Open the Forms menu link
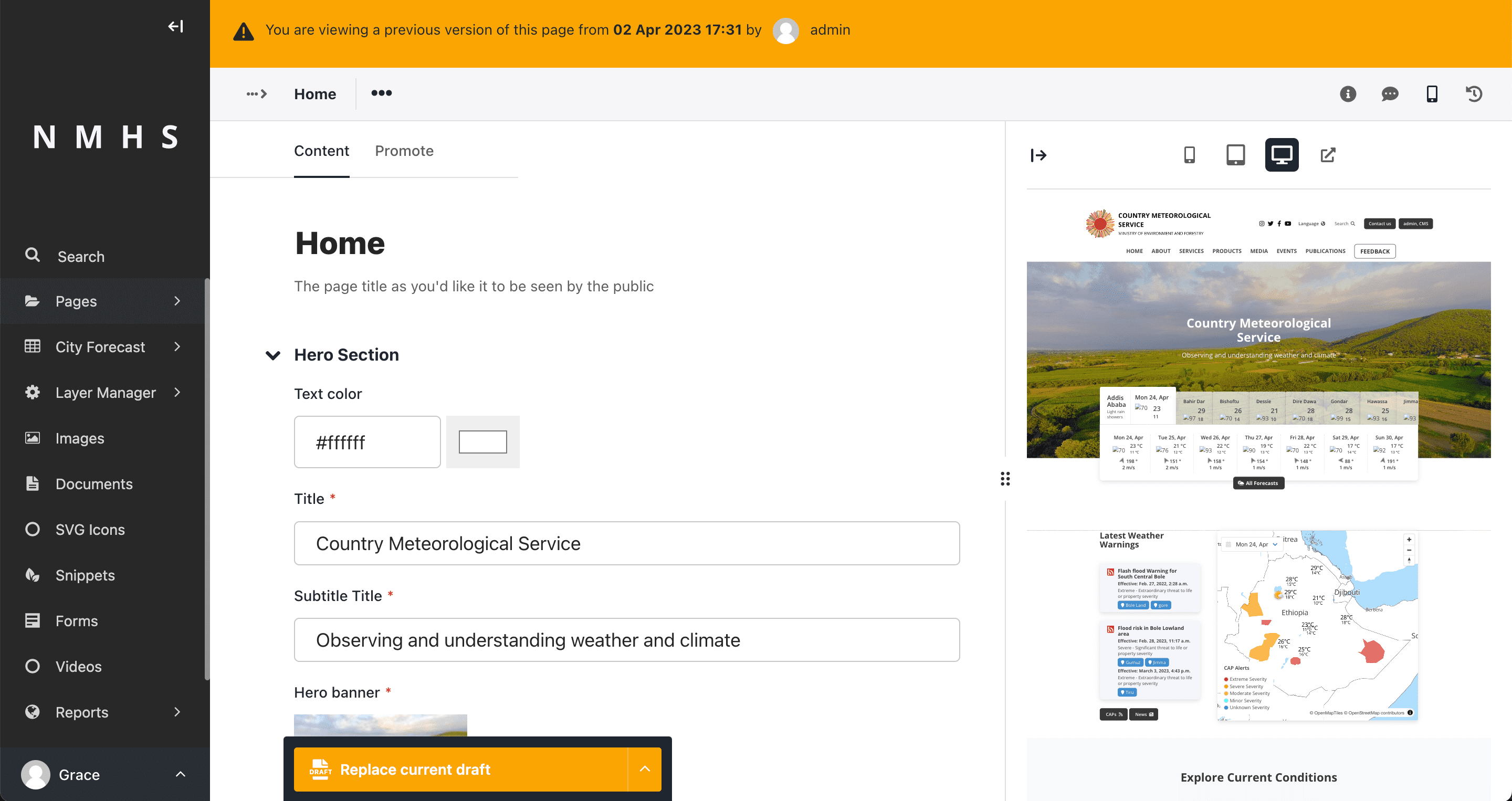The image size is (1512, 801). tap(103, 621)
